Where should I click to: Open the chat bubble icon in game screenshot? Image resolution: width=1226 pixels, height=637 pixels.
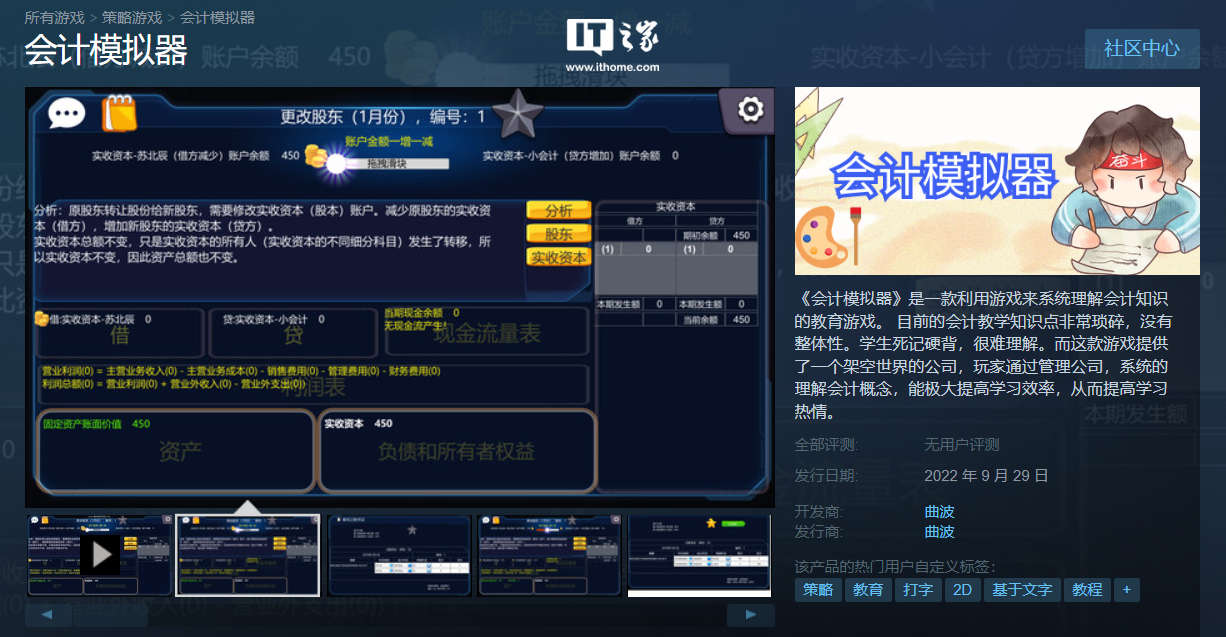67,113
